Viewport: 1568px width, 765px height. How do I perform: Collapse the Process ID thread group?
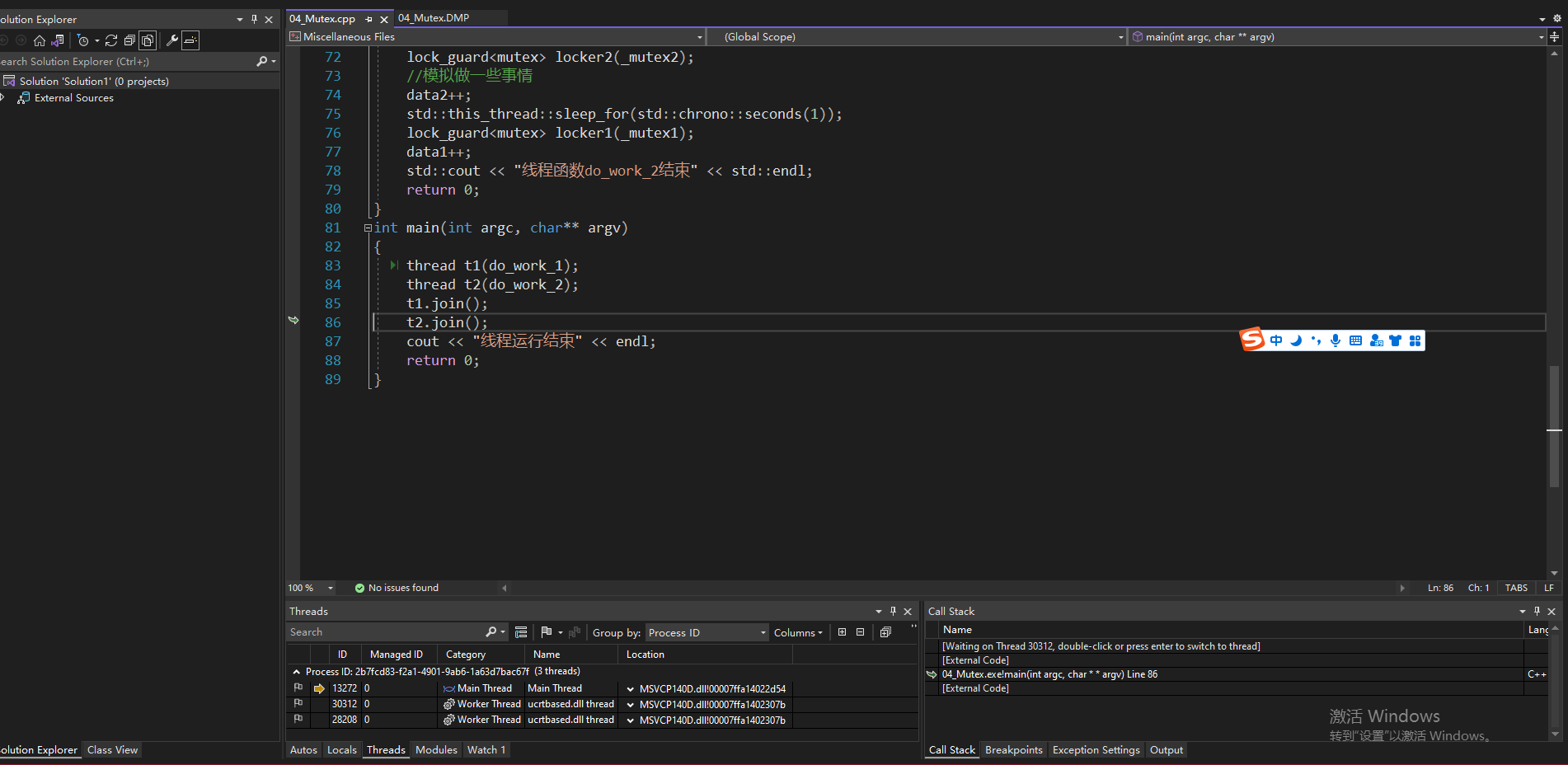coord(296,672)
